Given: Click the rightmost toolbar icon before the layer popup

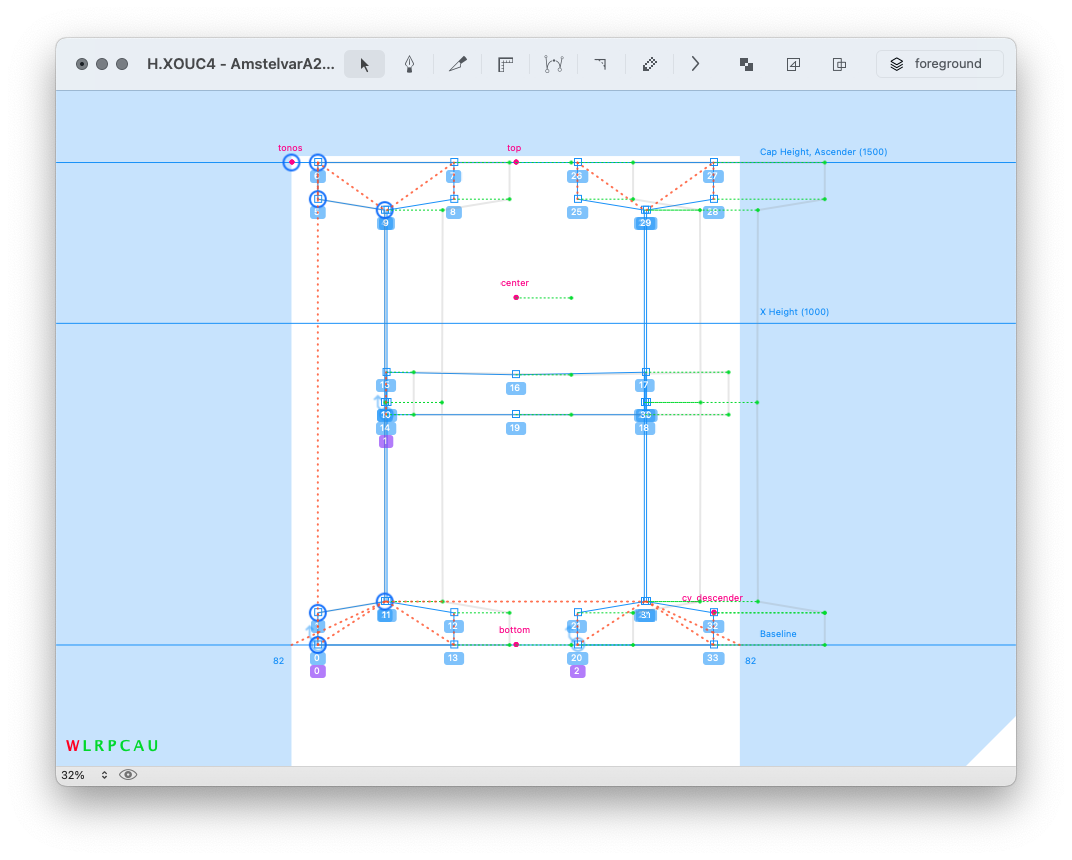Looking at the screenshot, I should (x=840, y=64).
